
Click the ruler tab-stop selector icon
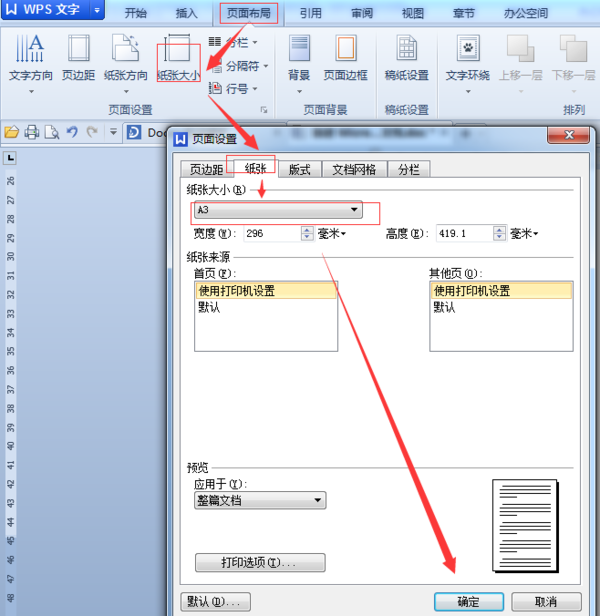point(10,158)
